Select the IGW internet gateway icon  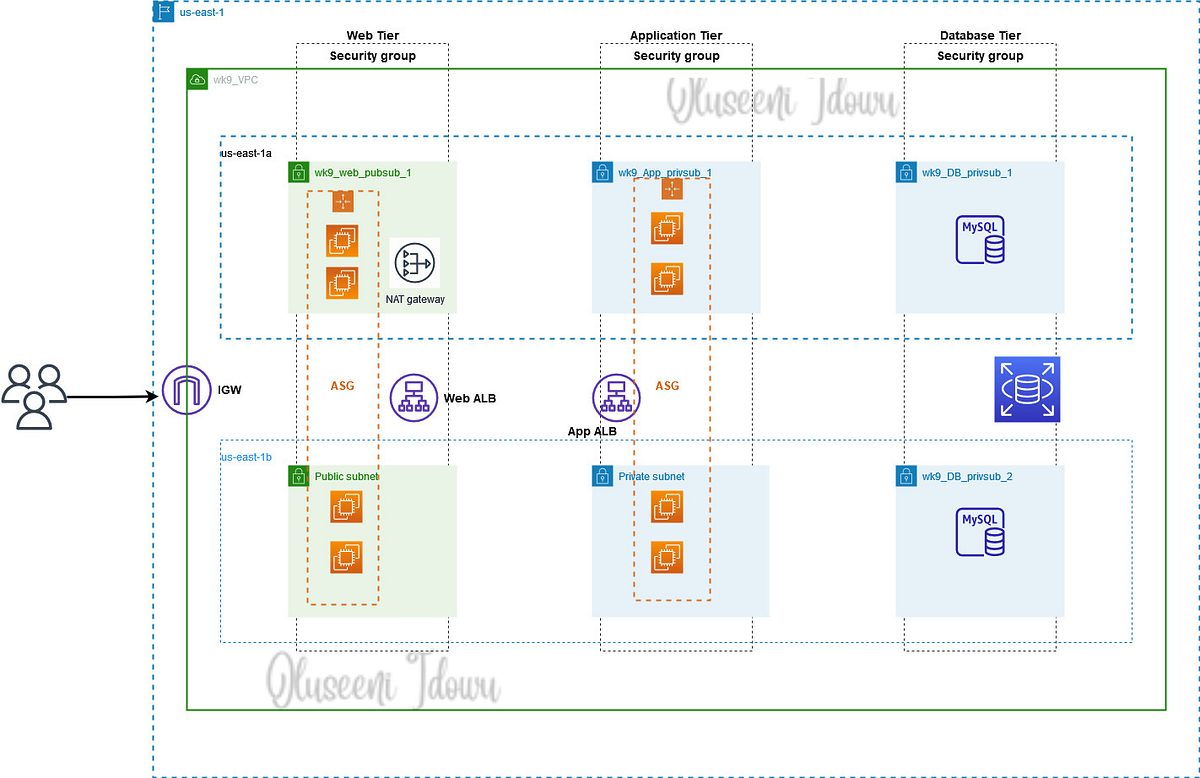point(185,390)
